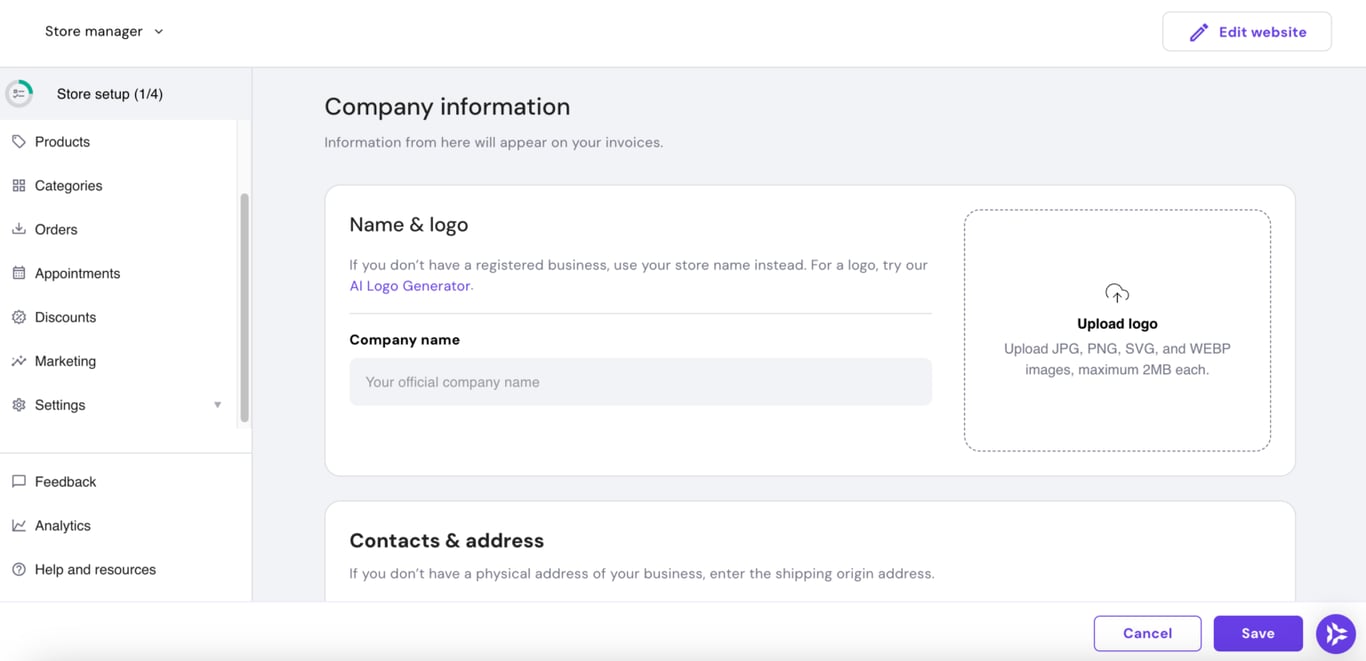Save the company information

pos(1257,633)
